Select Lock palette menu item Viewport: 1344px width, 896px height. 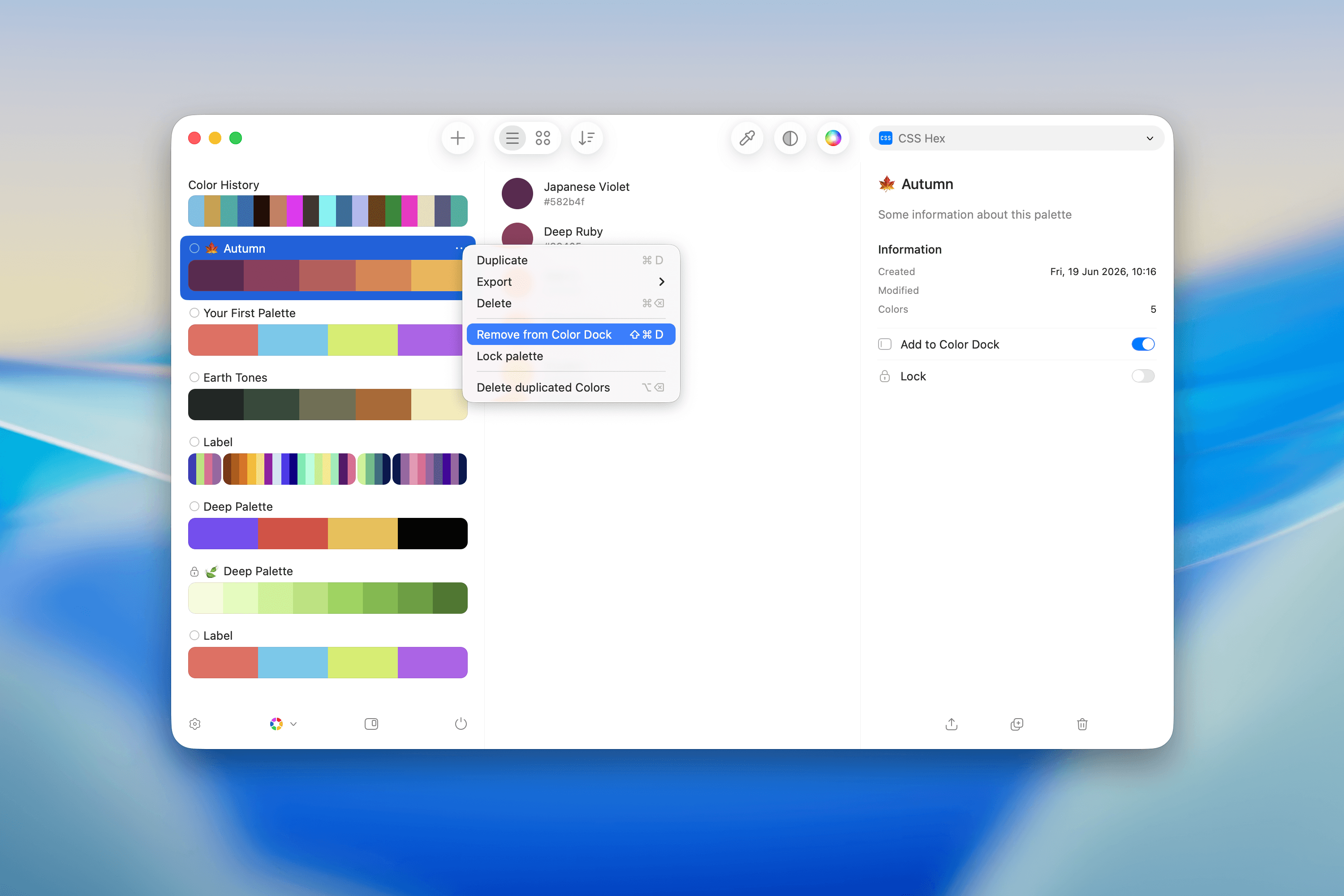[x=571, y=356]
